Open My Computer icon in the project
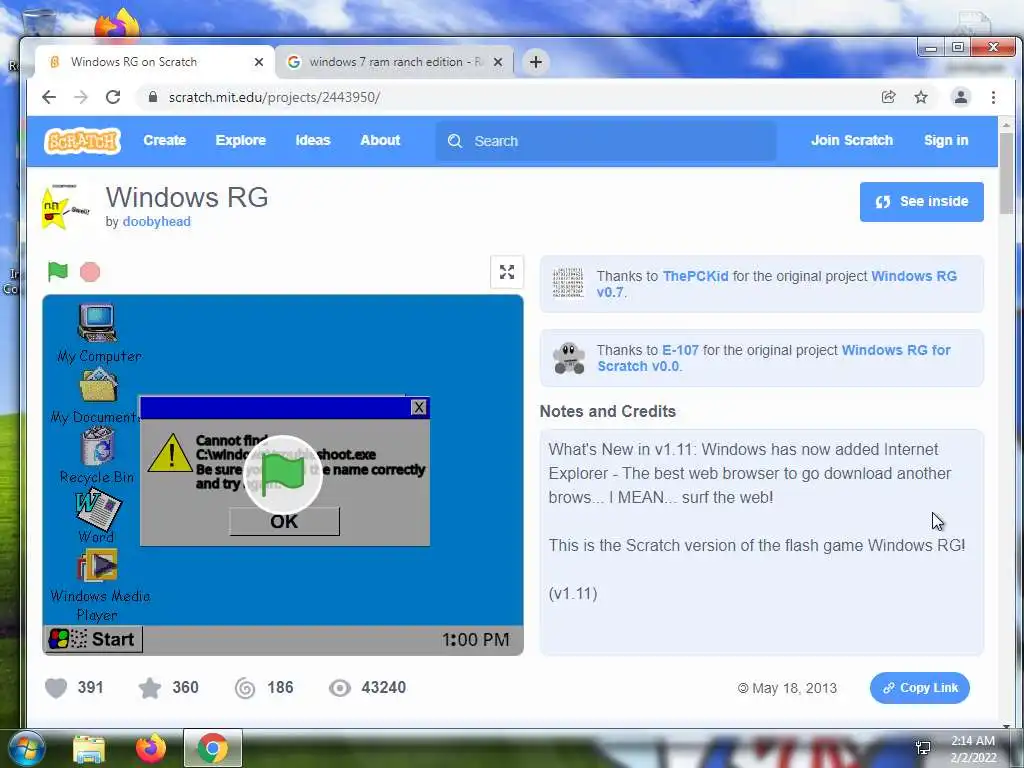Image resolution: width=1024 pixels, height=768 pixels. click(x=97, y=323)
